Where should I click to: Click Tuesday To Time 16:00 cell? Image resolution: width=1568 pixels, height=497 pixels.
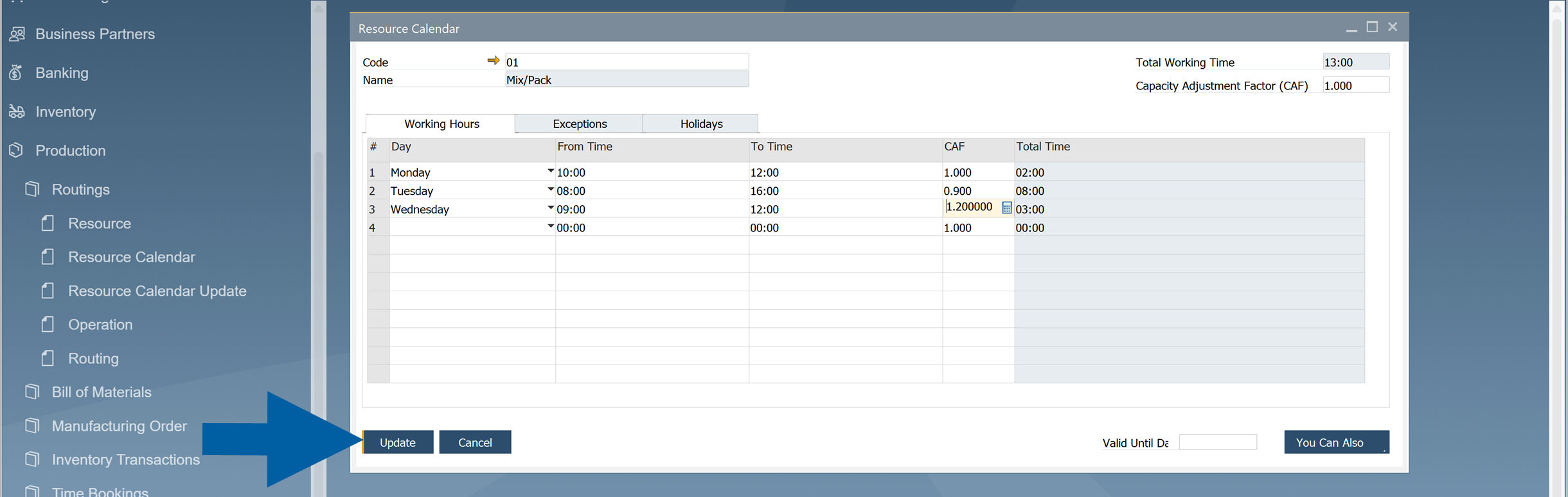click(x=845, y=190)
